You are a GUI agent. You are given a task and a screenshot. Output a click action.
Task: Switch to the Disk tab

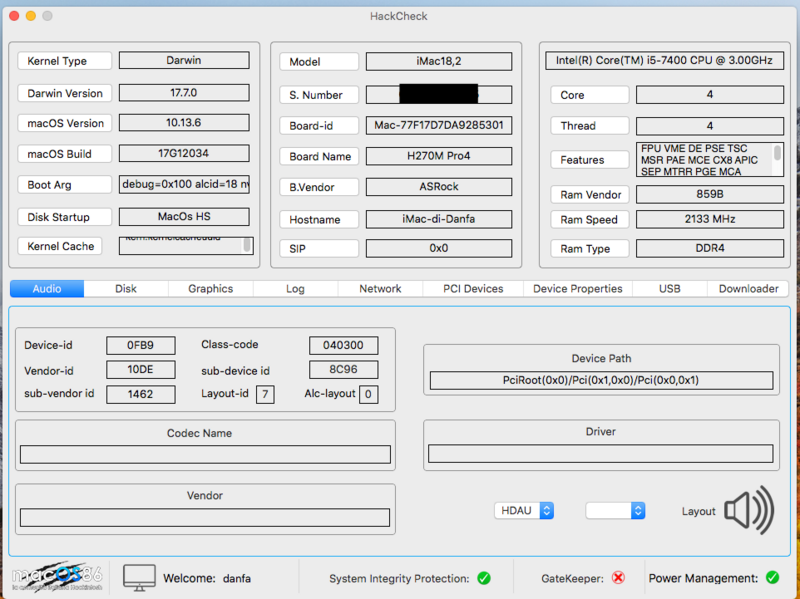(x=126, y=289)
